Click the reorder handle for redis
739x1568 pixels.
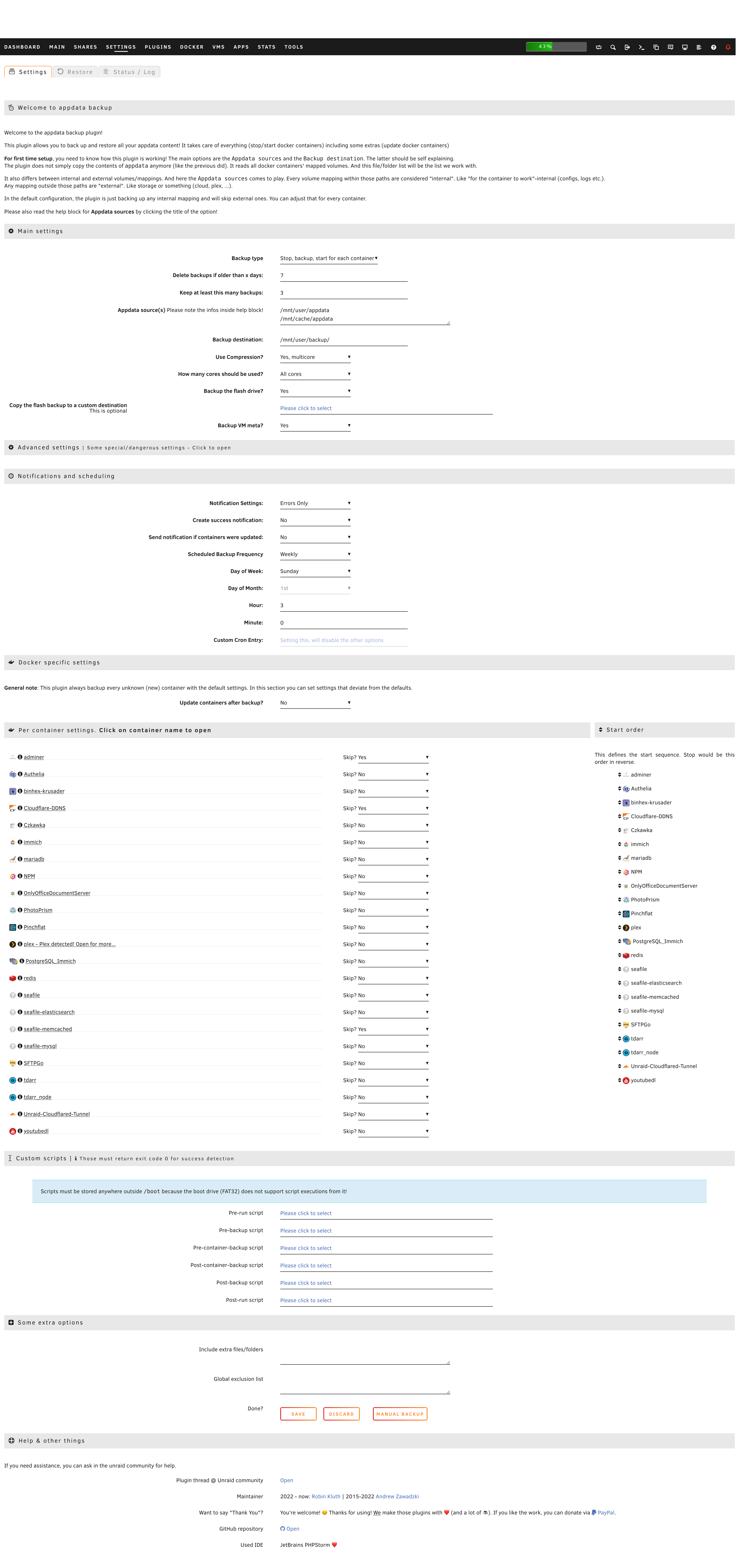620,955
